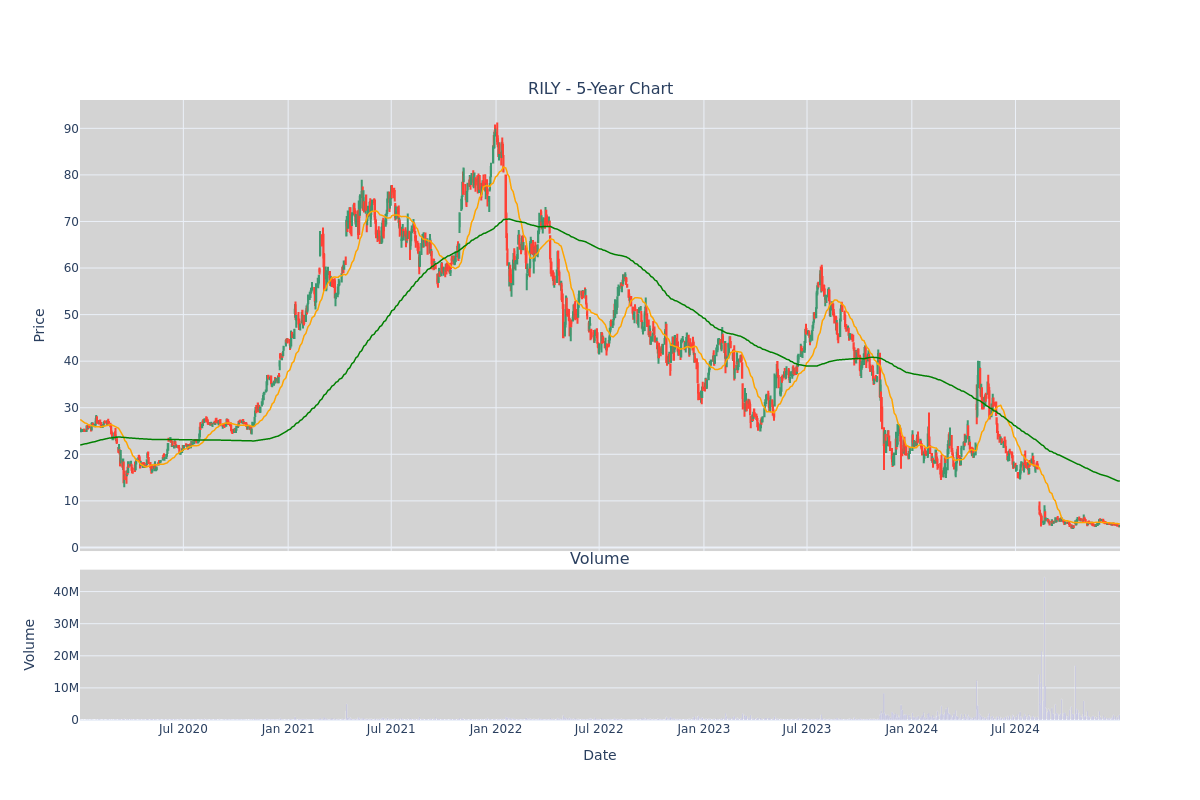This screenshot has width=1200, height=800.
Task: Select the rotated "Volume" y-axis label
Action: (x=31, y=644)
